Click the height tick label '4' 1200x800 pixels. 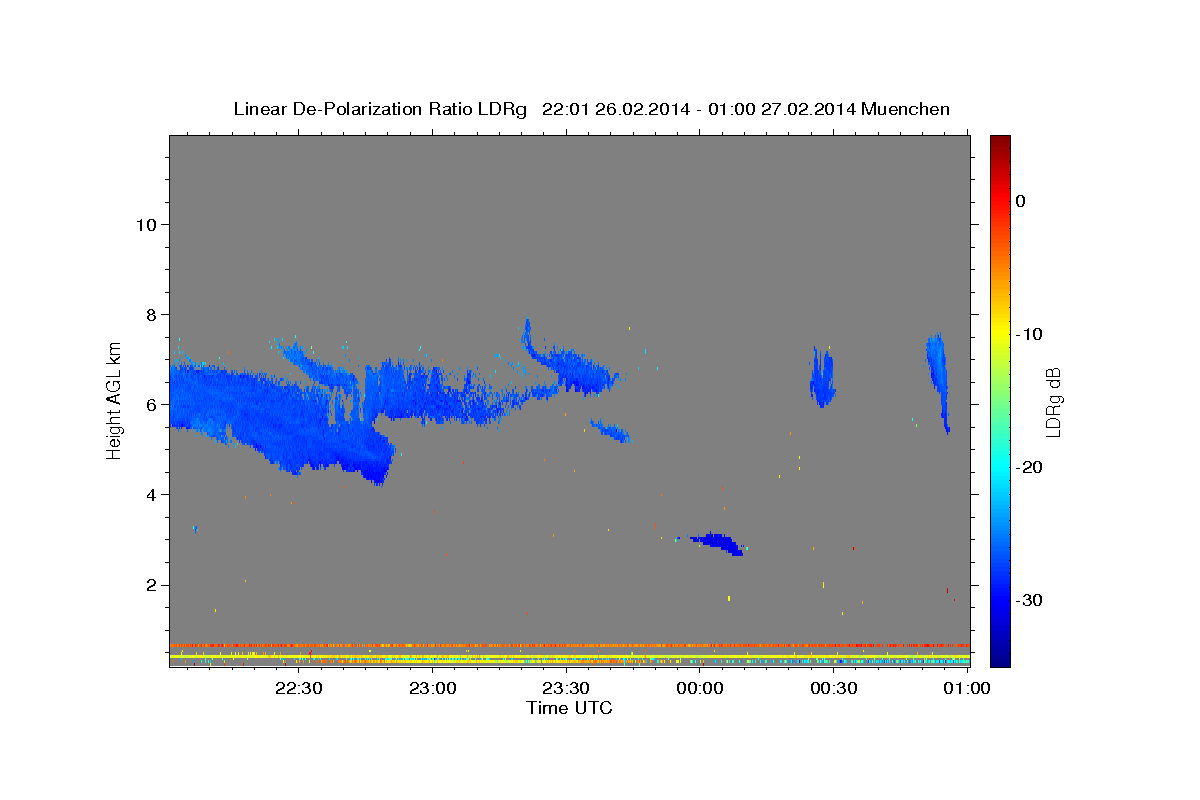(x=149, y=494)
